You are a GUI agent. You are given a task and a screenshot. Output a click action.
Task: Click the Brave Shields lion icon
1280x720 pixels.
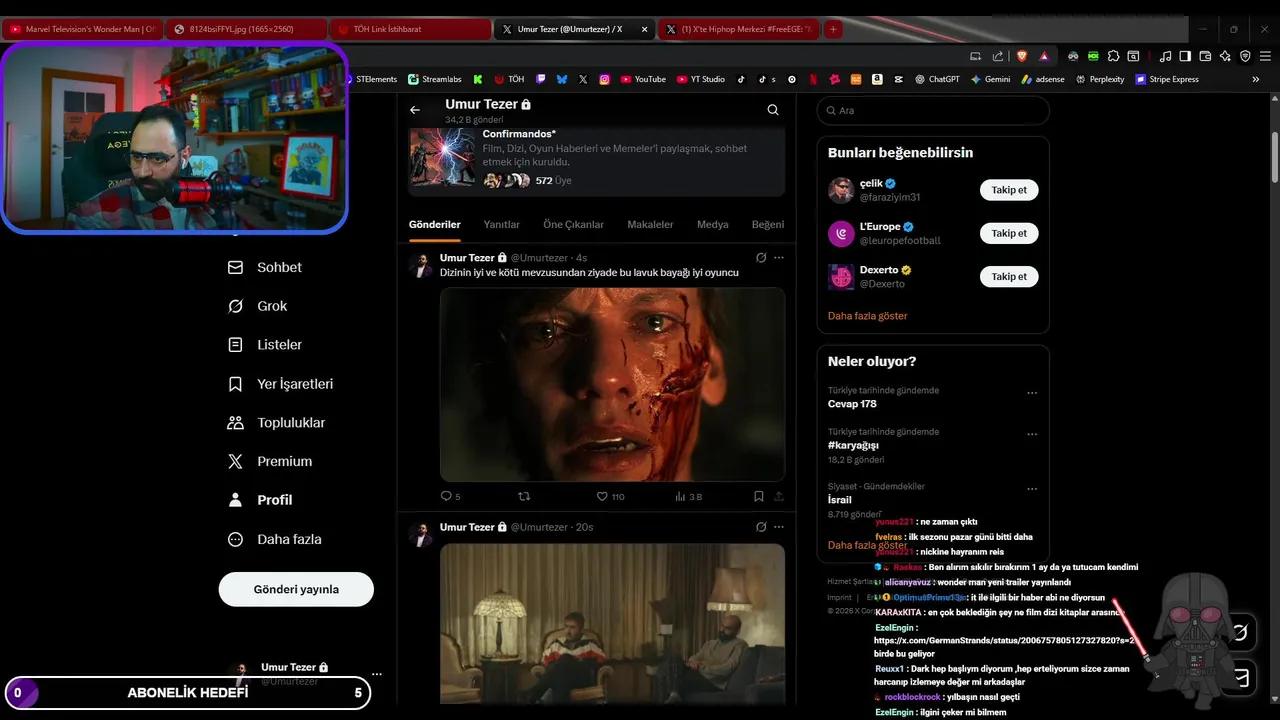[x=1022, y=56]
